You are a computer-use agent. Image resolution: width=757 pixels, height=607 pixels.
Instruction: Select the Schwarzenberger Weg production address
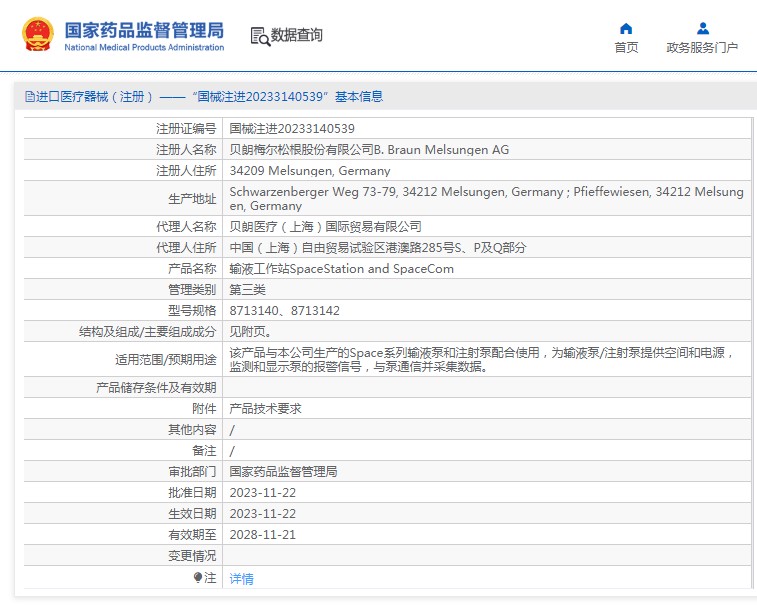(x=486, y=198)
